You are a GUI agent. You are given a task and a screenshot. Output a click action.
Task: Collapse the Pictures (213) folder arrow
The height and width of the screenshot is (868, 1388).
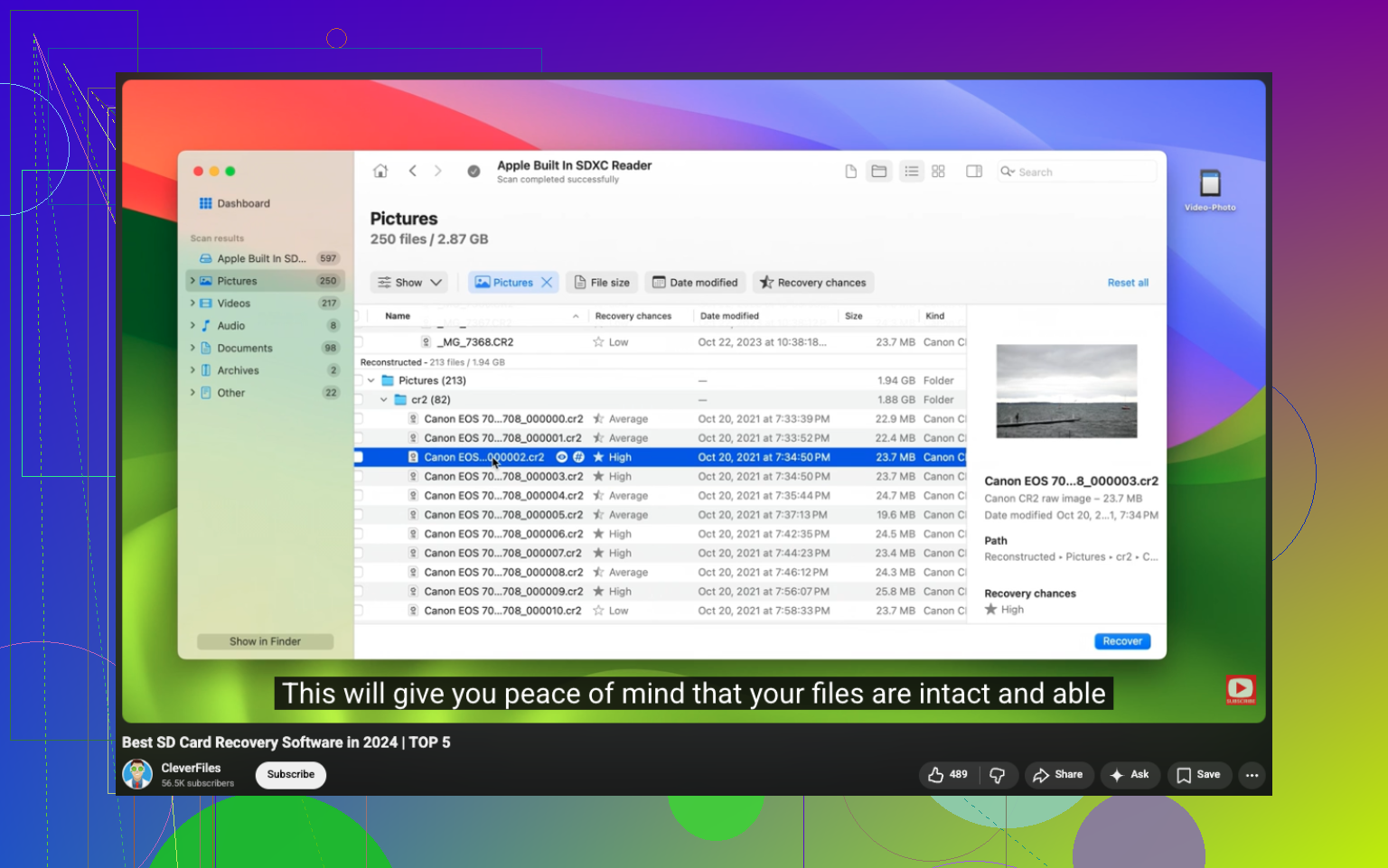[x=370, y=380]
